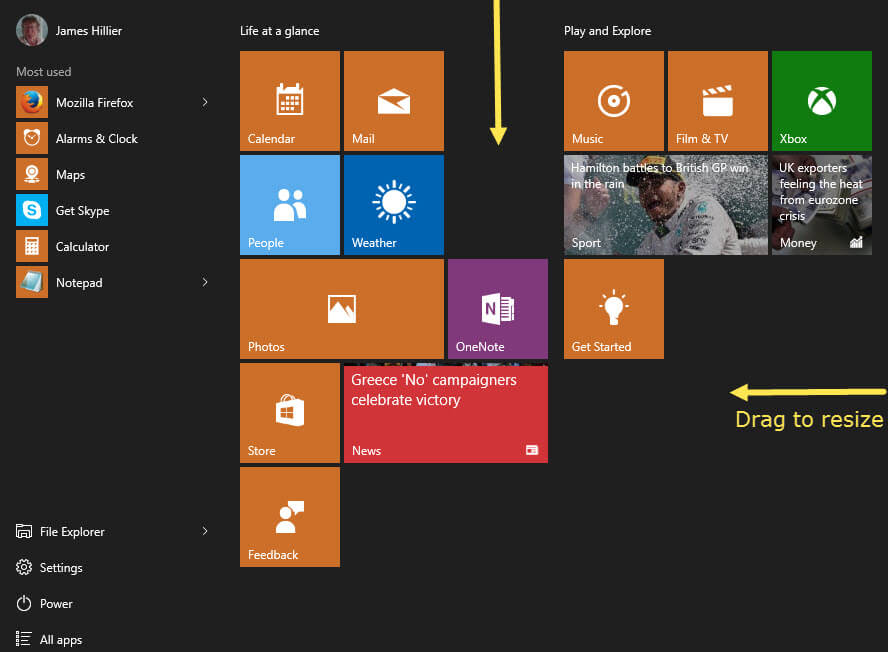Expand File Explorer submenu arrow

(205, 531)
